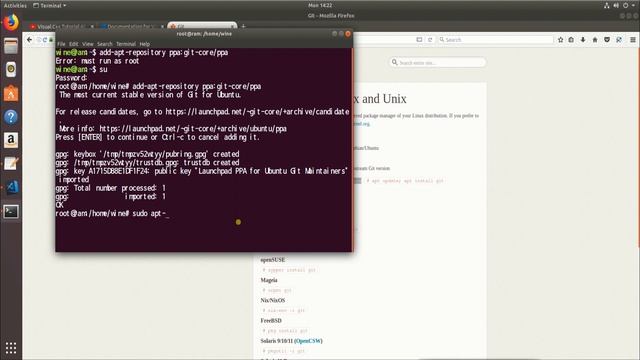The width and height of the screenshot is (640, 360).
Task: Open the Files manager dock icon
Action: point(11,46)
